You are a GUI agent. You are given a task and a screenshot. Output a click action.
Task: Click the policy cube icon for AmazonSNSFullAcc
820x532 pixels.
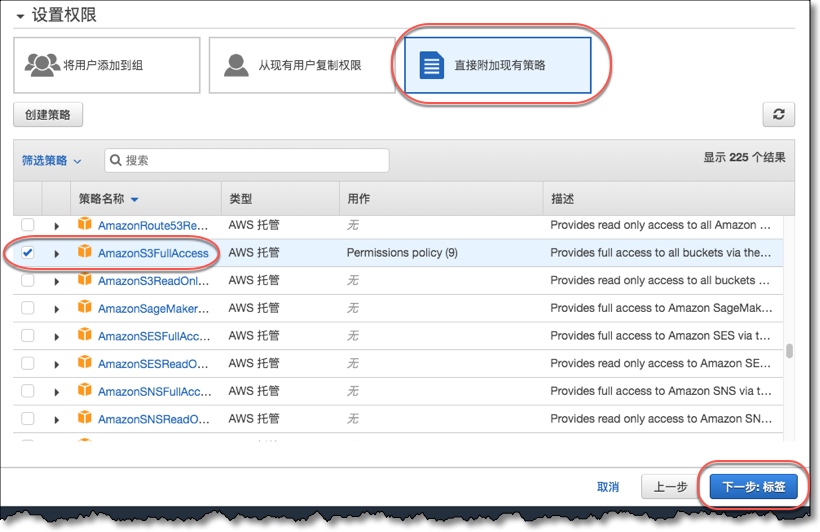[x=85, y=390]
